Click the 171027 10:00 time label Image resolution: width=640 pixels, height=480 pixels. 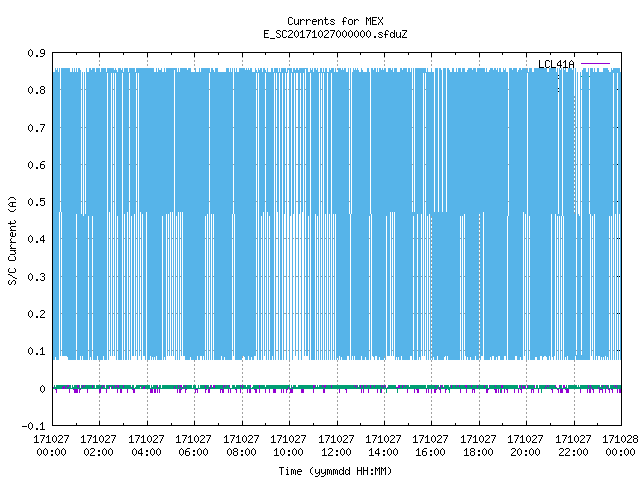[288, 446]
